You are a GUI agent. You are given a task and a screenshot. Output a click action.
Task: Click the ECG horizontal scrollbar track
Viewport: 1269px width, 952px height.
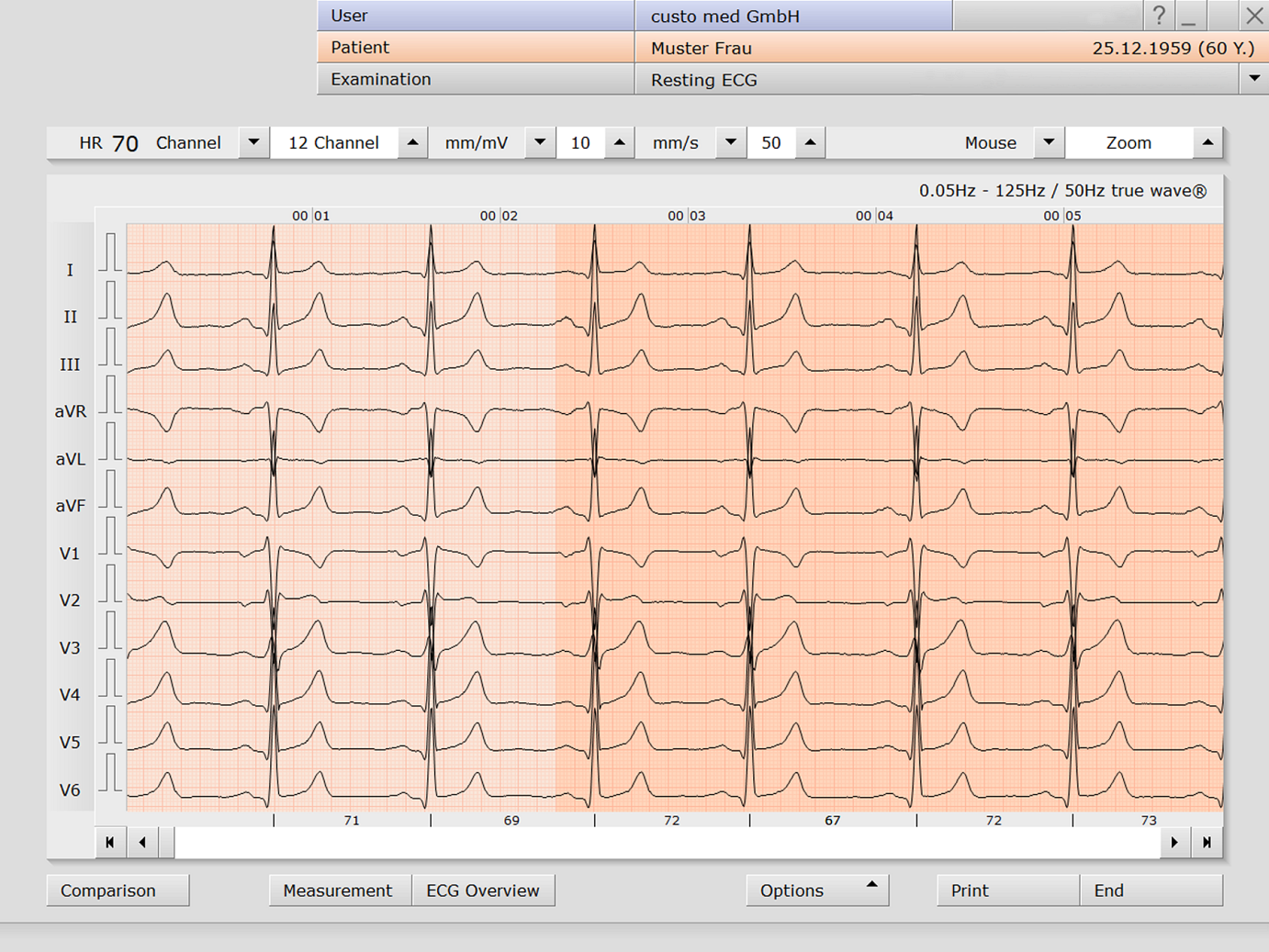tap(668, 842)
